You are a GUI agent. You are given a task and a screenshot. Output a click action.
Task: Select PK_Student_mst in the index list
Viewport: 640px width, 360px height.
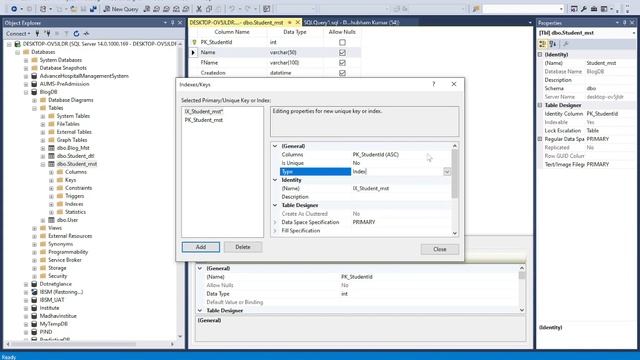coord(204,120)
